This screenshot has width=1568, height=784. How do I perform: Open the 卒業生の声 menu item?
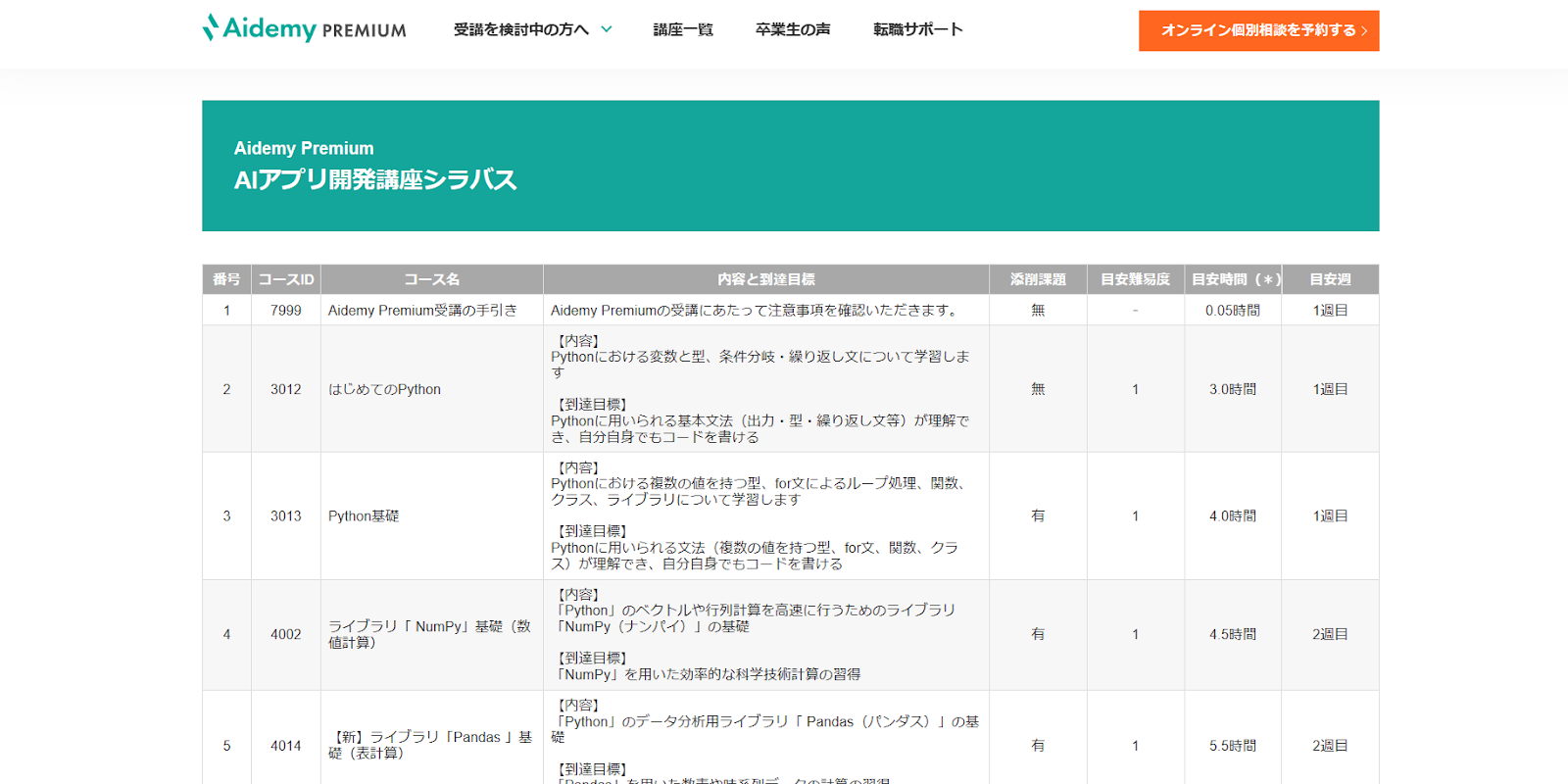click(x=793, y=29)
